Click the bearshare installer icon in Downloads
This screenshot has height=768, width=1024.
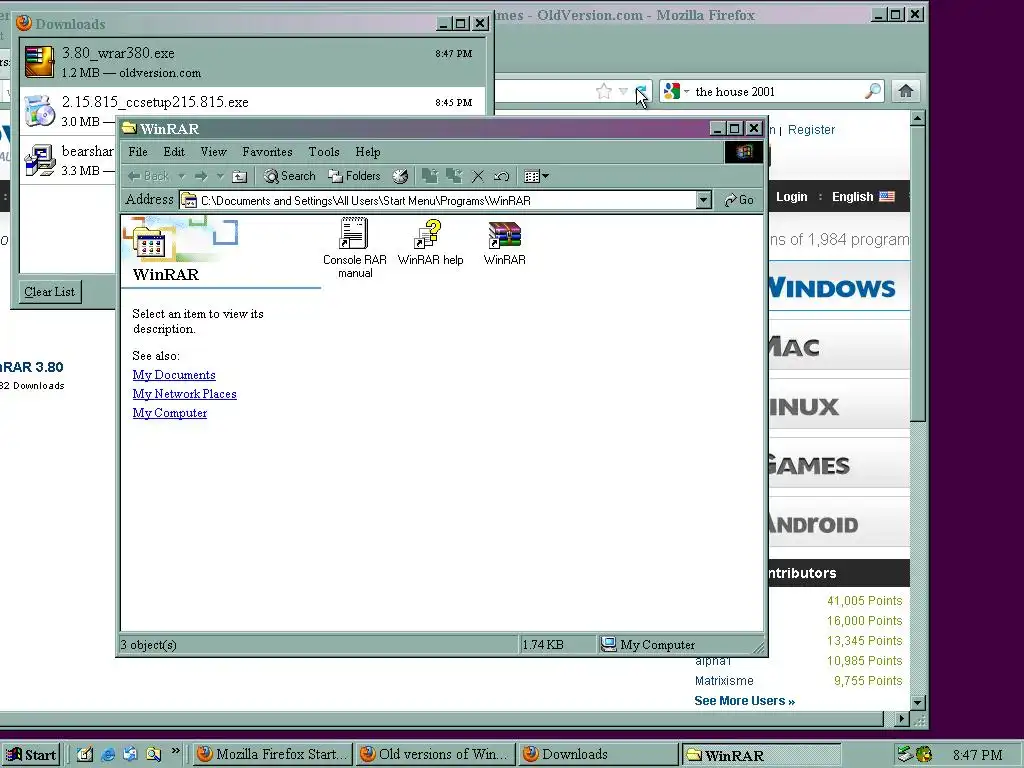pyautogui.click(x=39, y=160)
